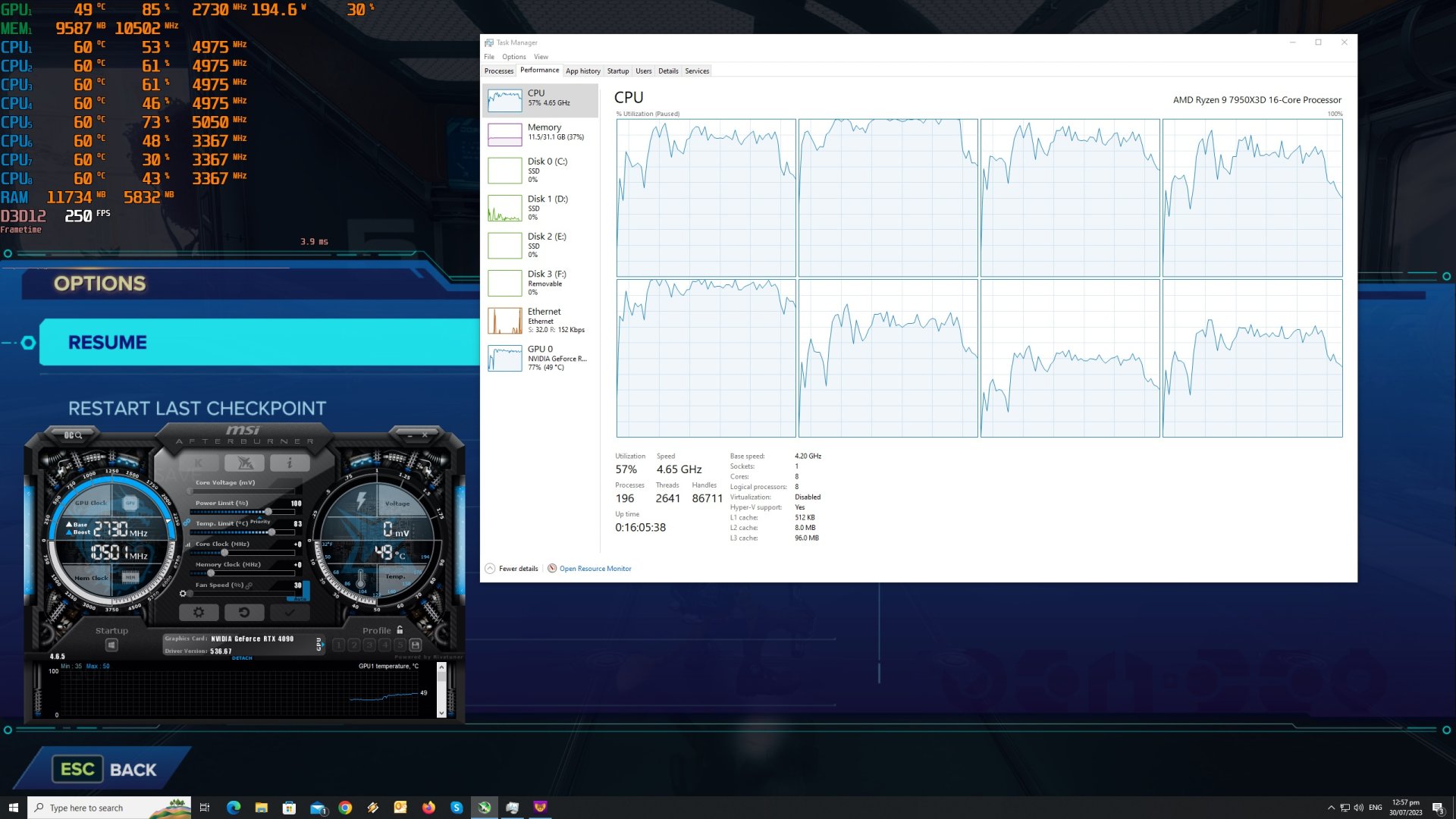Click the save profile floppy disk icon
1456x819 pixels.
click(415, 645)
